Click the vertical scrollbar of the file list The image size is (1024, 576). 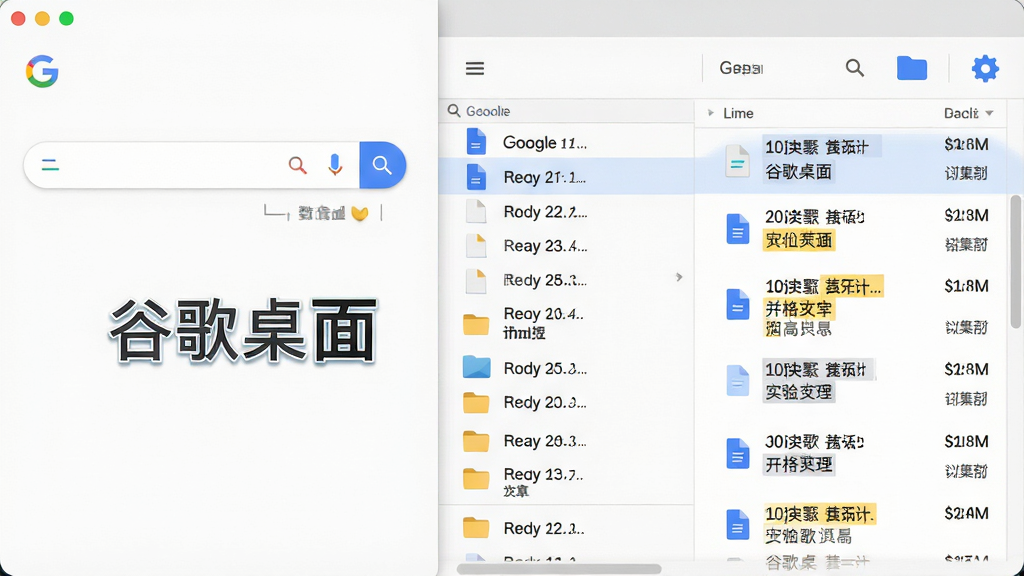coord(1016,261)
